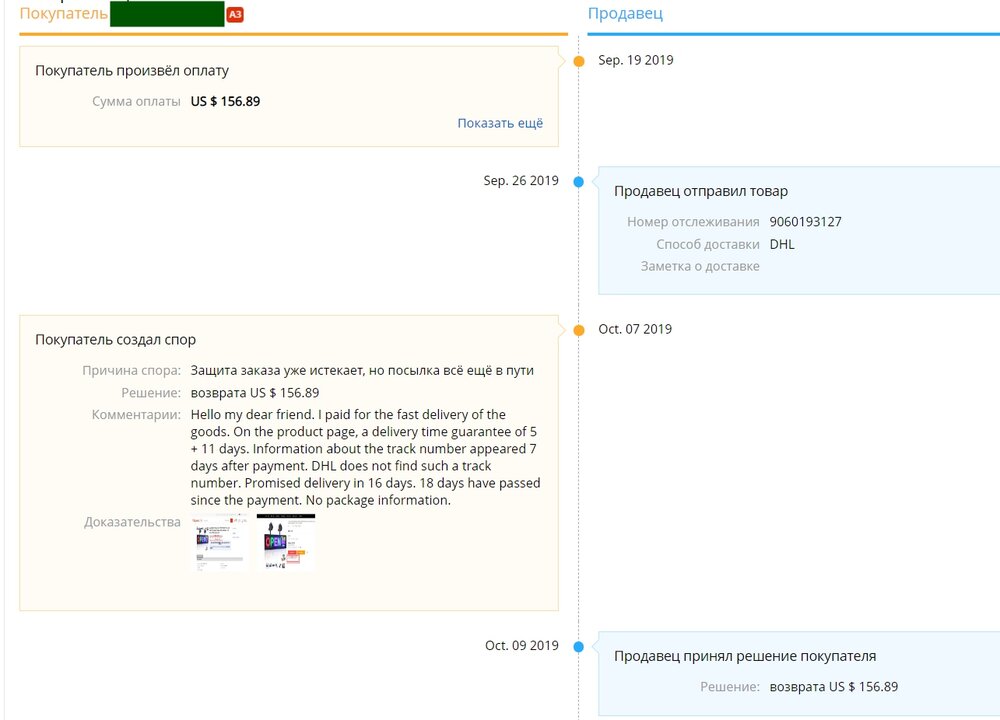The image size is (1000, 720).
Task: Click the "Заметка о доставке" label
Action: coord(700,267)
